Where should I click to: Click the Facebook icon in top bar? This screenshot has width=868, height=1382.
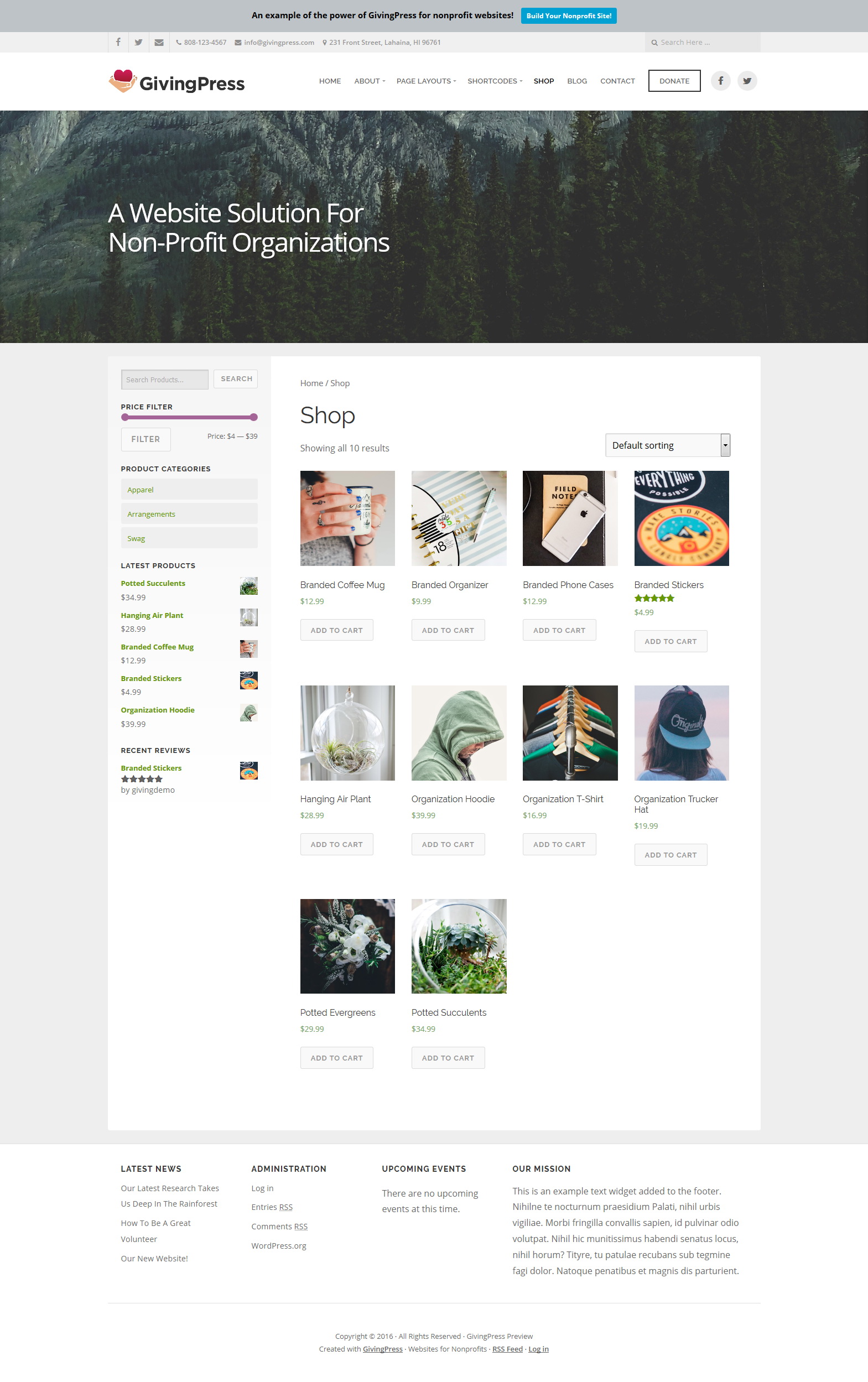pos(118,43)
